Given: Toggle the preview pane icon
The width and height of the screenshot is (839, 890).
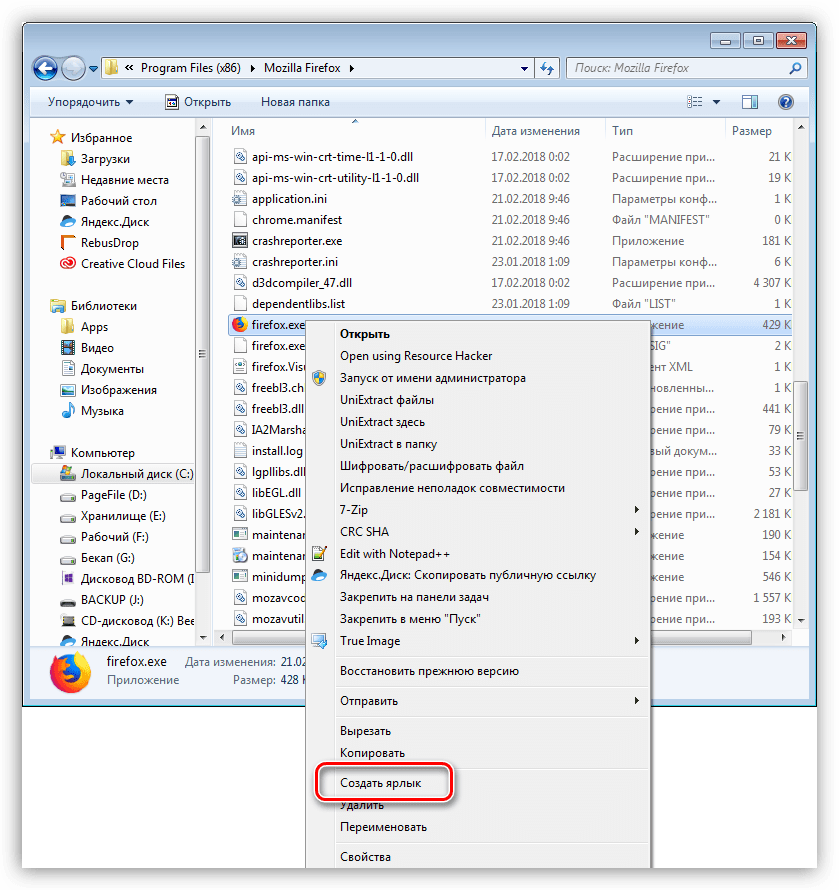Looking at the screenshot, I should [x=750, y=102].
